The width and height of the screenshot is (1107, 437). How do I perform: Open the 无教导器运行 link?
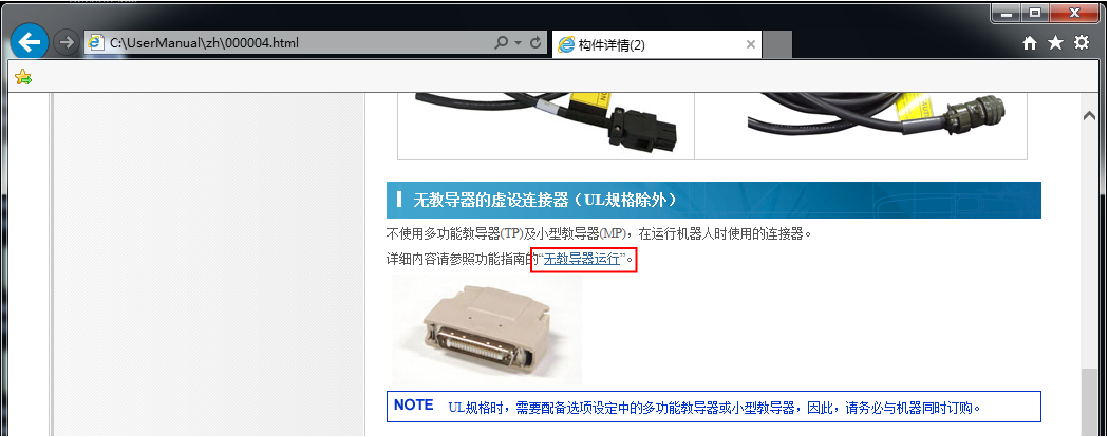click(x=582, y=258)
